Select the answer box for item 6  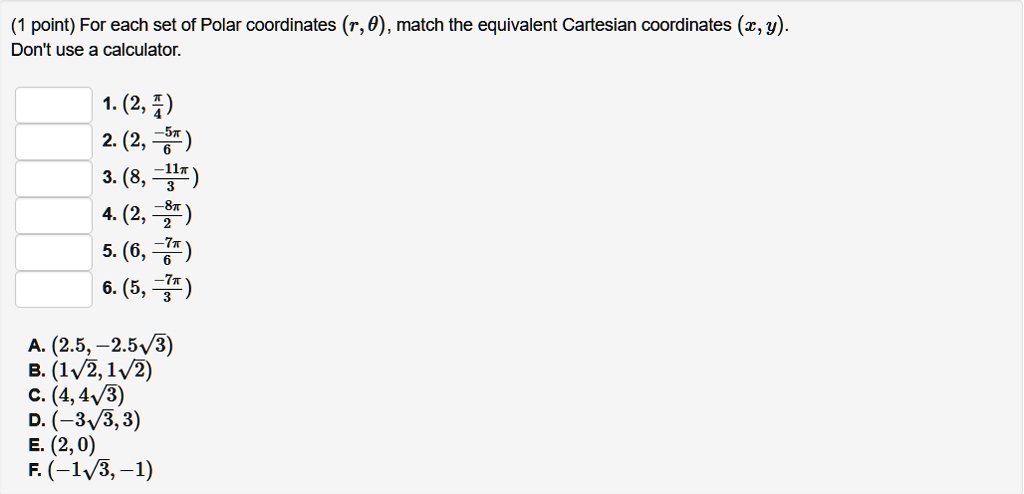(54, 289)
